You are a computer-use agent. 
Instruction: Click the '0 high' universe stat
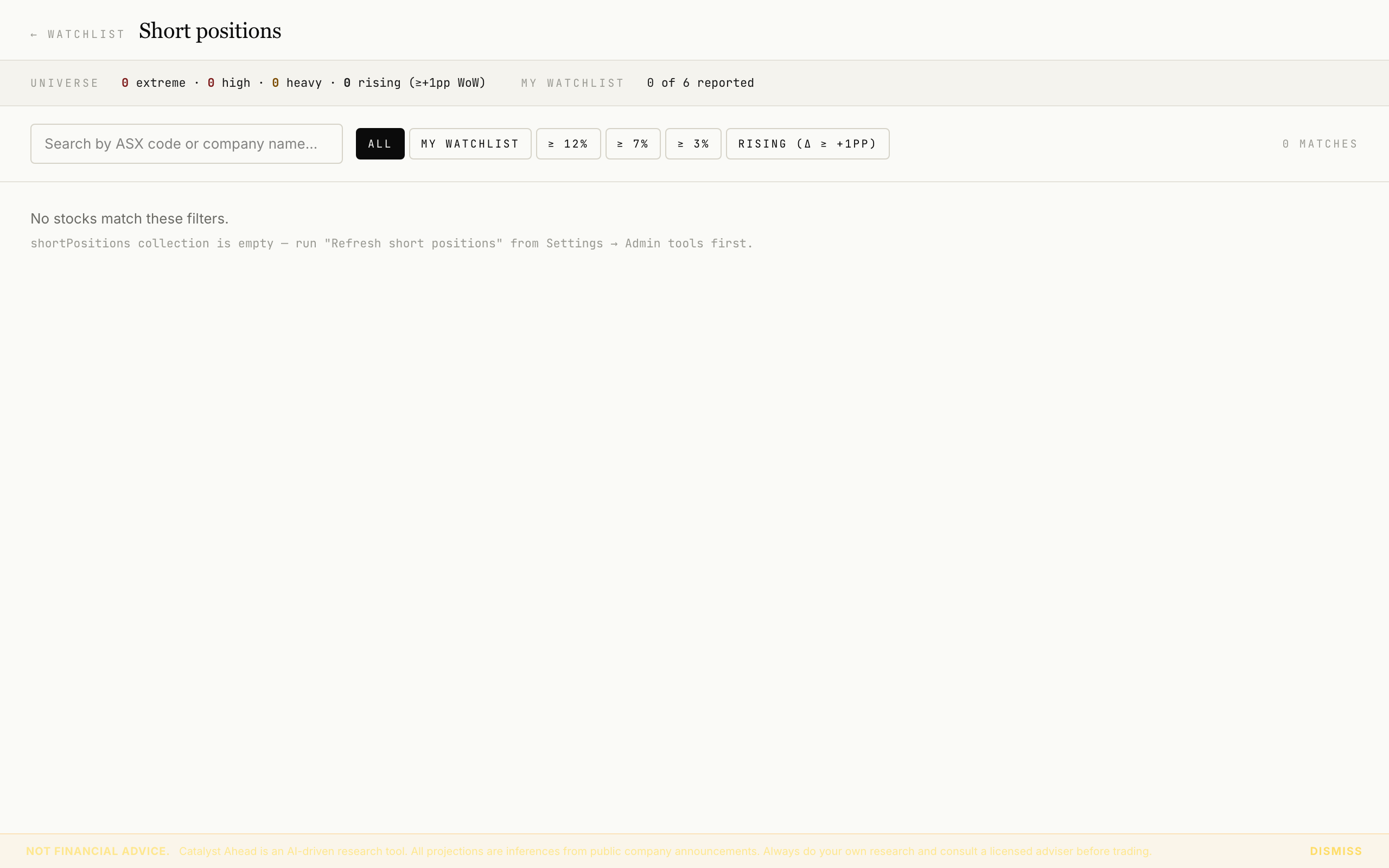point(229,82)
